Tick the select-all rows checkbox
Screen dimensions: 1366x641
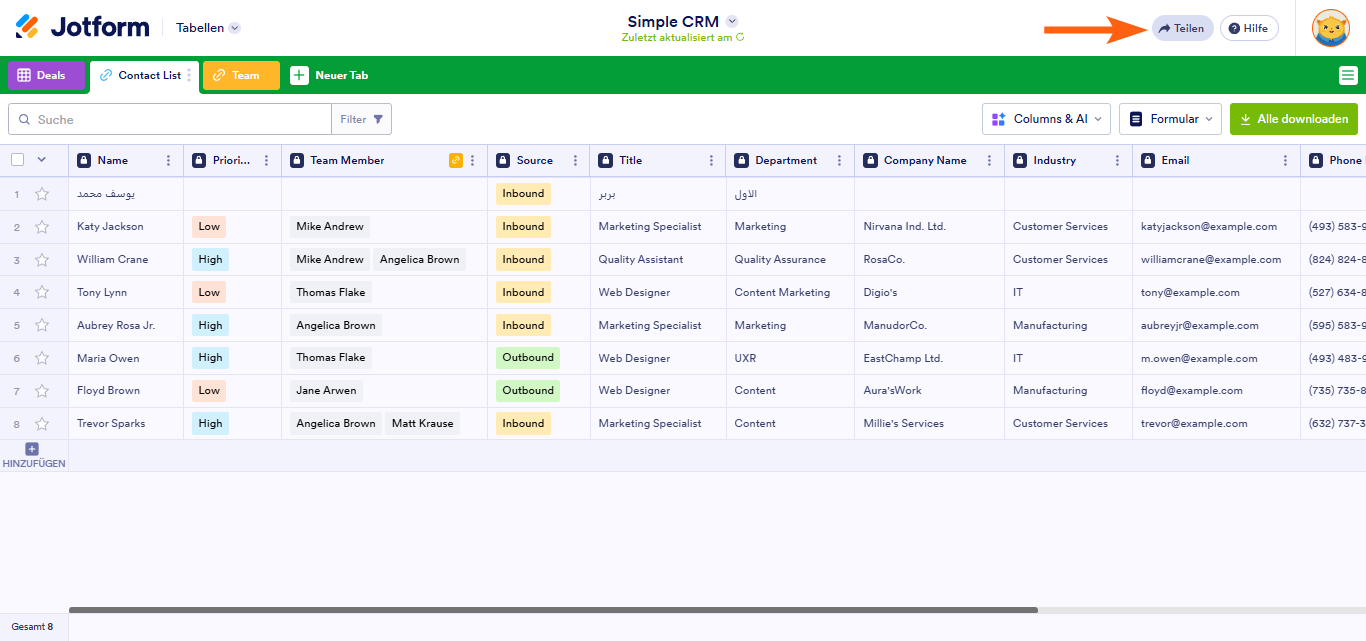click(x=17, y=160)
